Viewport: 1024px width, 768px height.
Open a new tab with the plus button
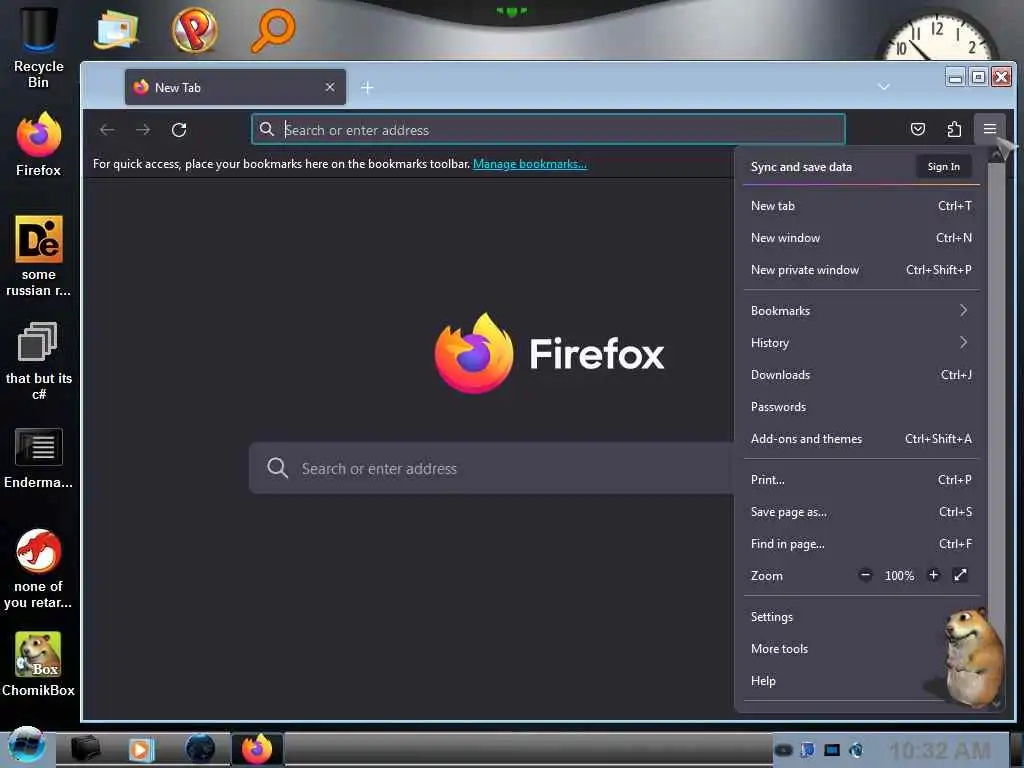click(367, 88)
